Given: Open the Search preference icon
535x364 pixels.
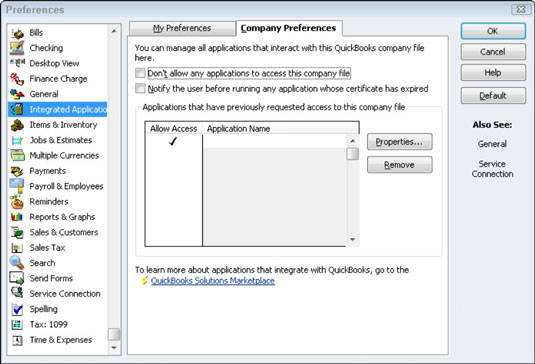Looking at the screenshot, I should [x=17, y=263].
